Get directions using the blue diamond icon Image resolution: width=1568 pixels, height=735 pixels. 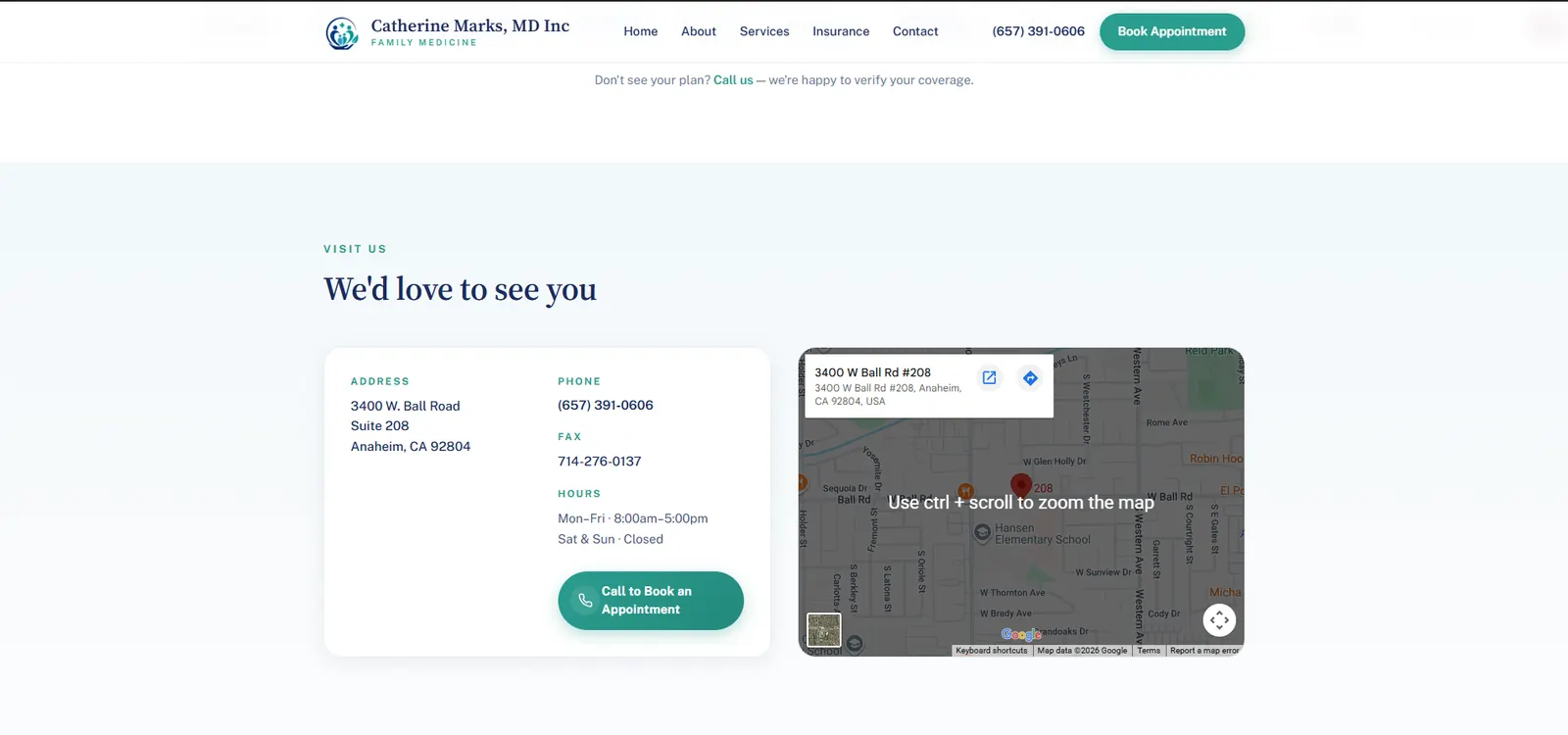(1030, 378)
